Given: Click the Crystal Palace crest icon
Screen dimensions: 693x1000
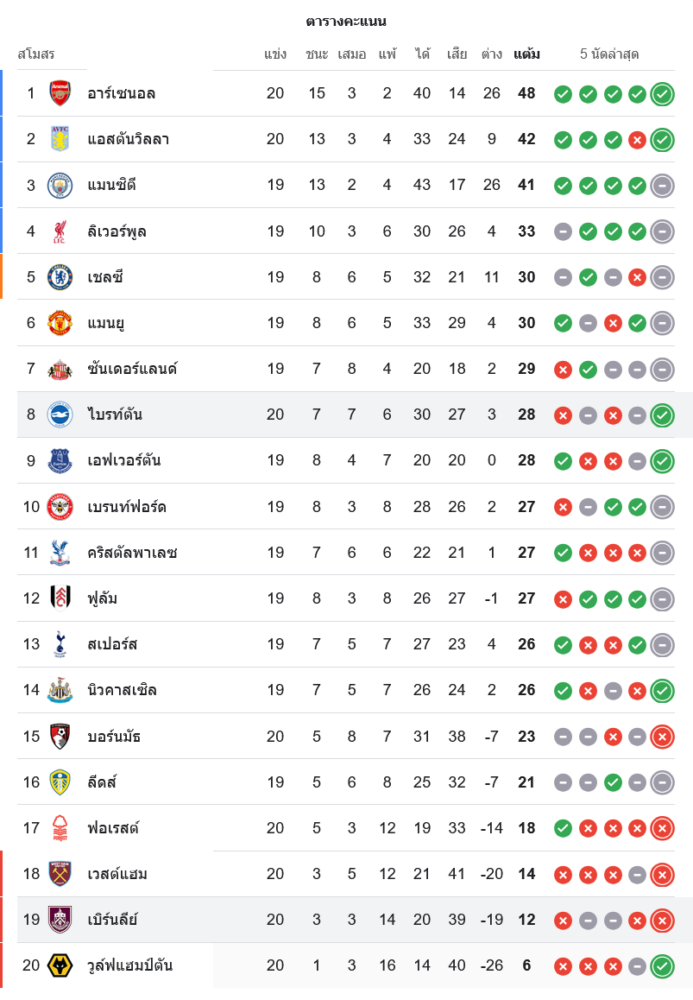Looking at the screenshot, I should 60,552.
